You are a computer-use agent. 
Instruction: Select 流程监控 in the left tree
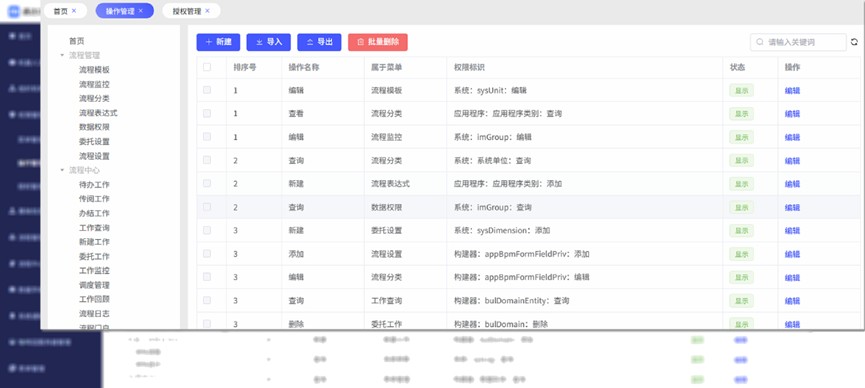click(94, 84)
